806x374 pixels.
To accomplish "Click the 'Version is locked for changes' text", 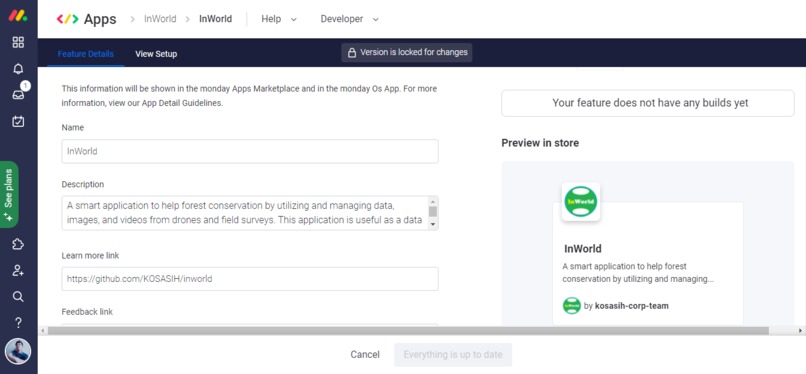I will (x=414, y=52).
